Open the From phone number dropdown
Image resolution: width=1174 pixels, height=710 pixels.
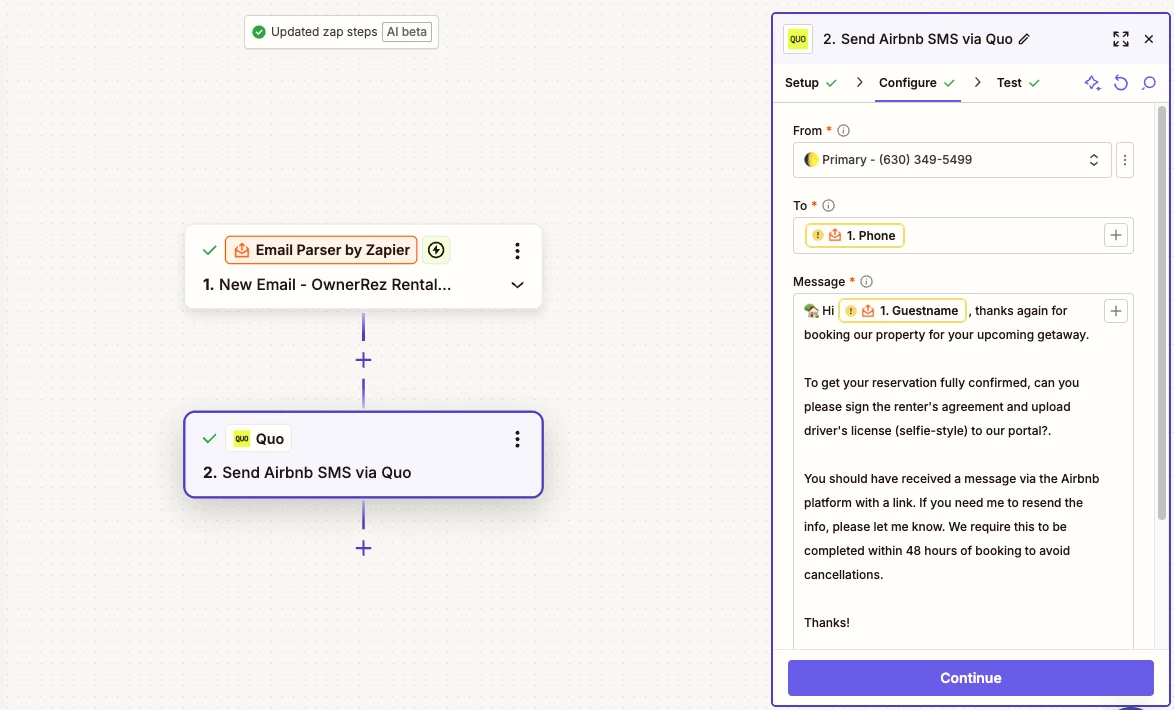(x=952, y=160)
